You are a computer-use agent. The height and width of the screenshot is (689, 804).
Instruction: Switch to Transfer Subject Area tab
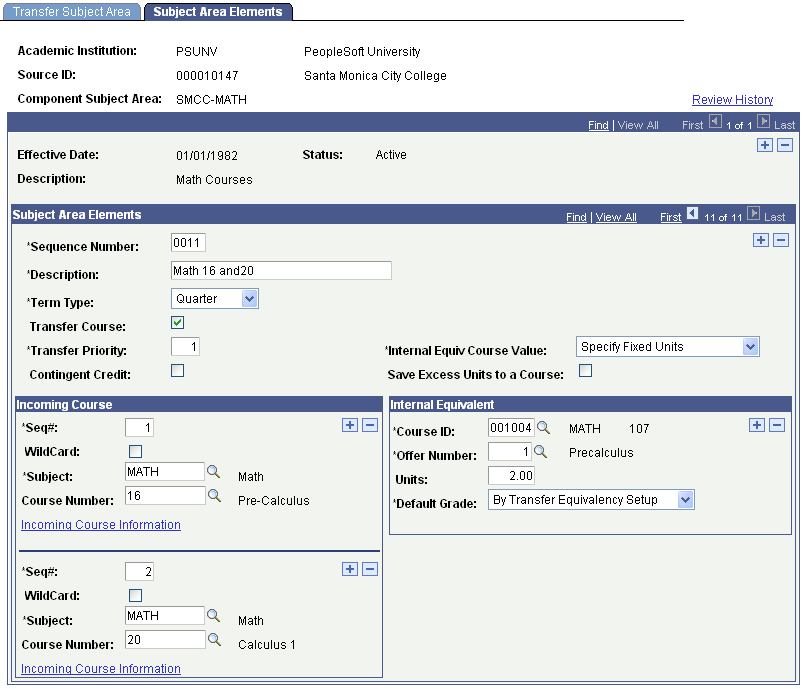tap(71, 12)
